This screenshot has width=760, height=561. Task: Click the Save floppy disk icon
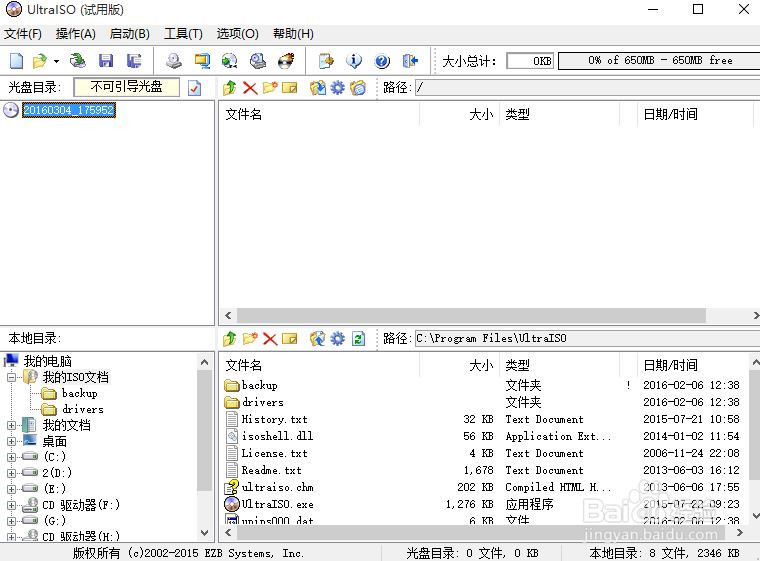[106, 61]
